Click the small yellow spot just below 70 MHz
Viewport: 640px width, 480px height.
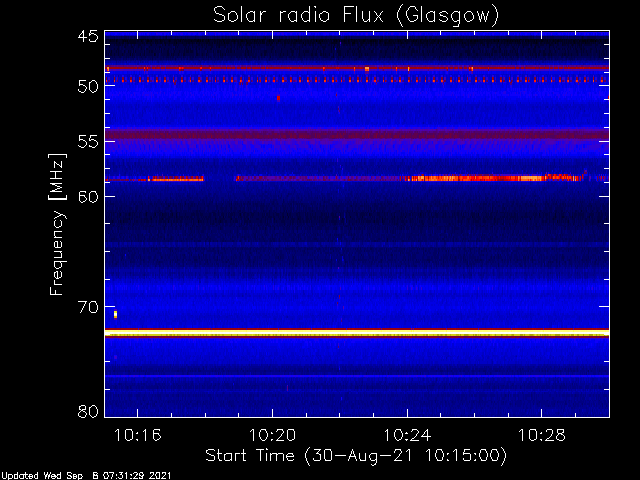click(116, 314)
